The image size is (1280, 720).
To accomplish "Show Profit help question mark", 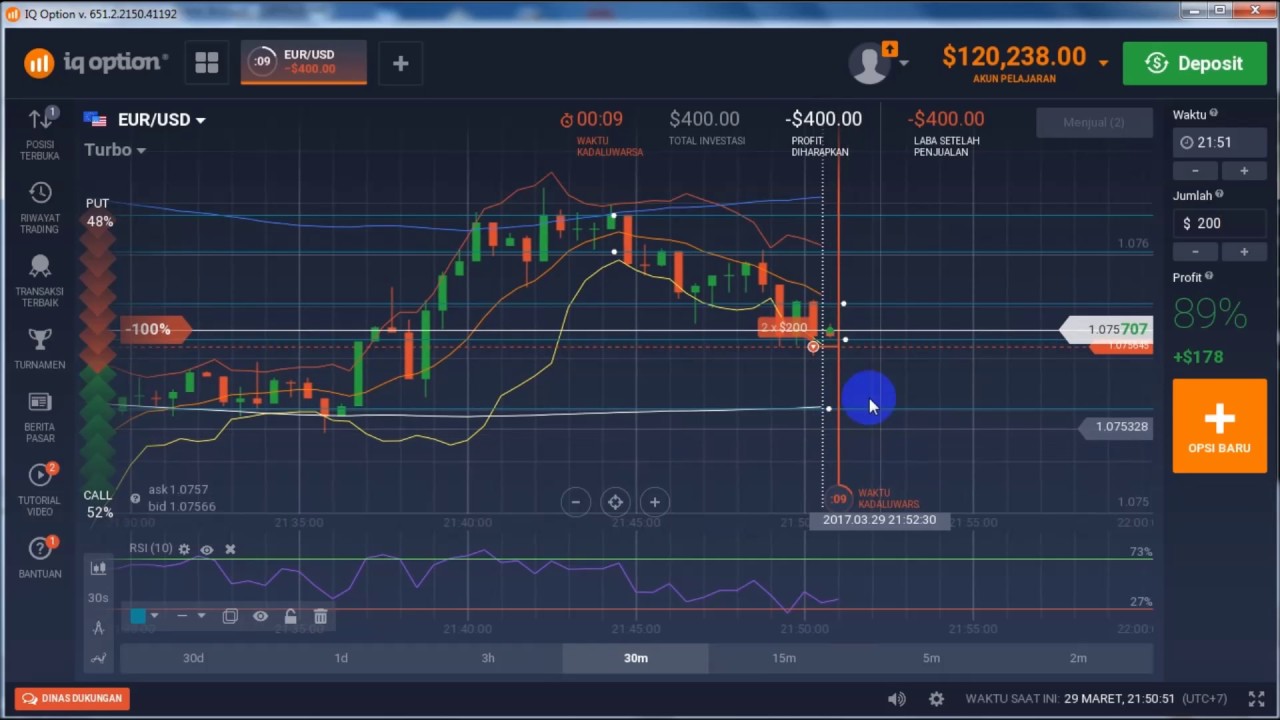I will click(1209, 276).
